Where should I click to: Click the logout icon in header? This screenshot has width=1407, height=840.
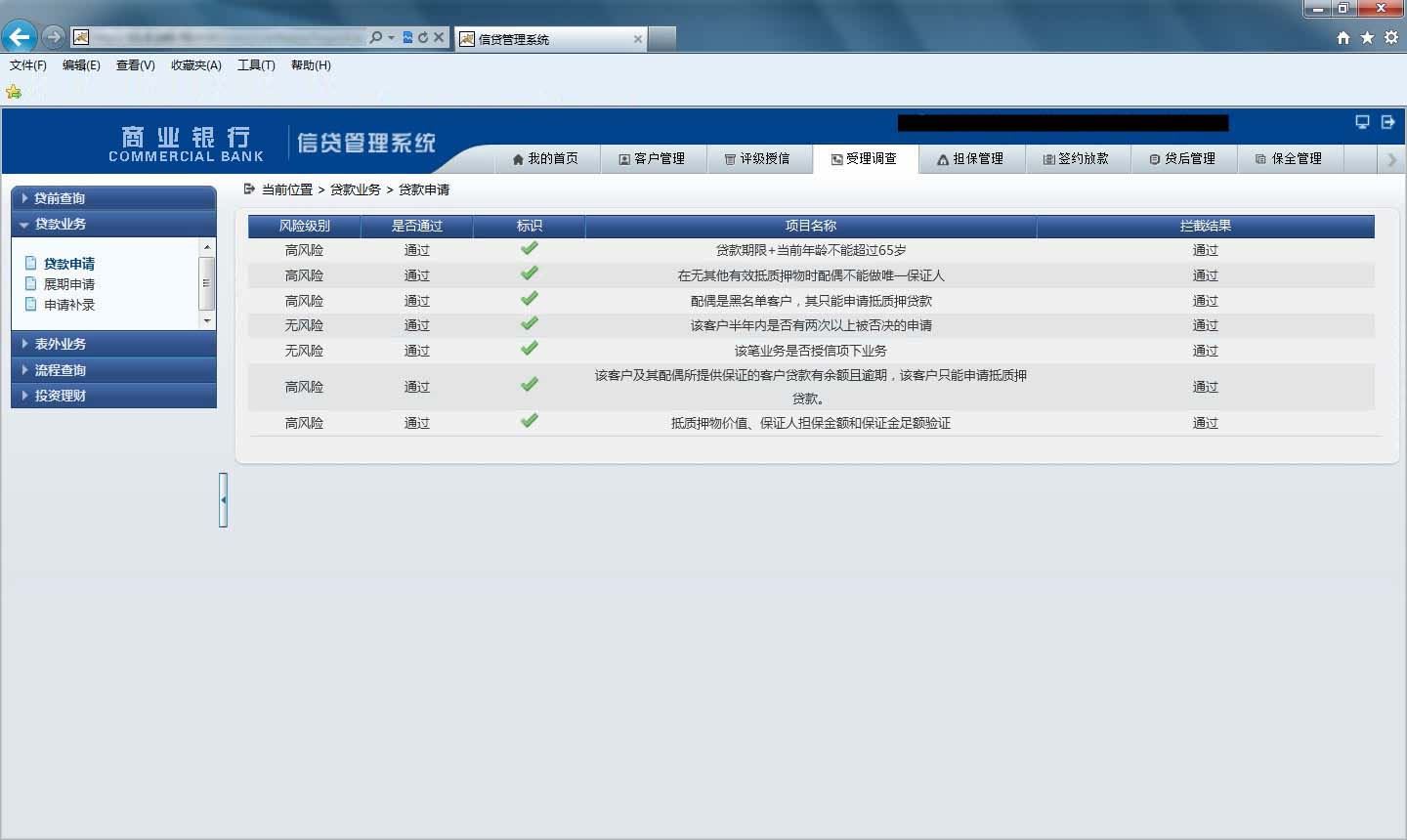pos(1387,122)
